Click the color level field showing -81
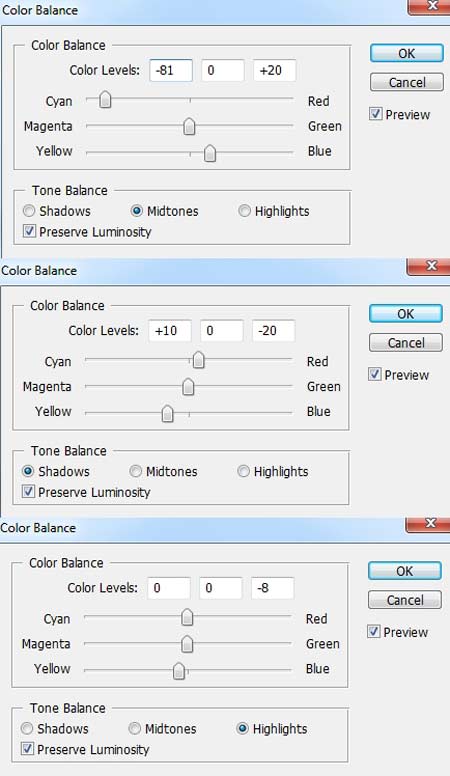Viewport: 450px width, 776px height. point(171,70)
